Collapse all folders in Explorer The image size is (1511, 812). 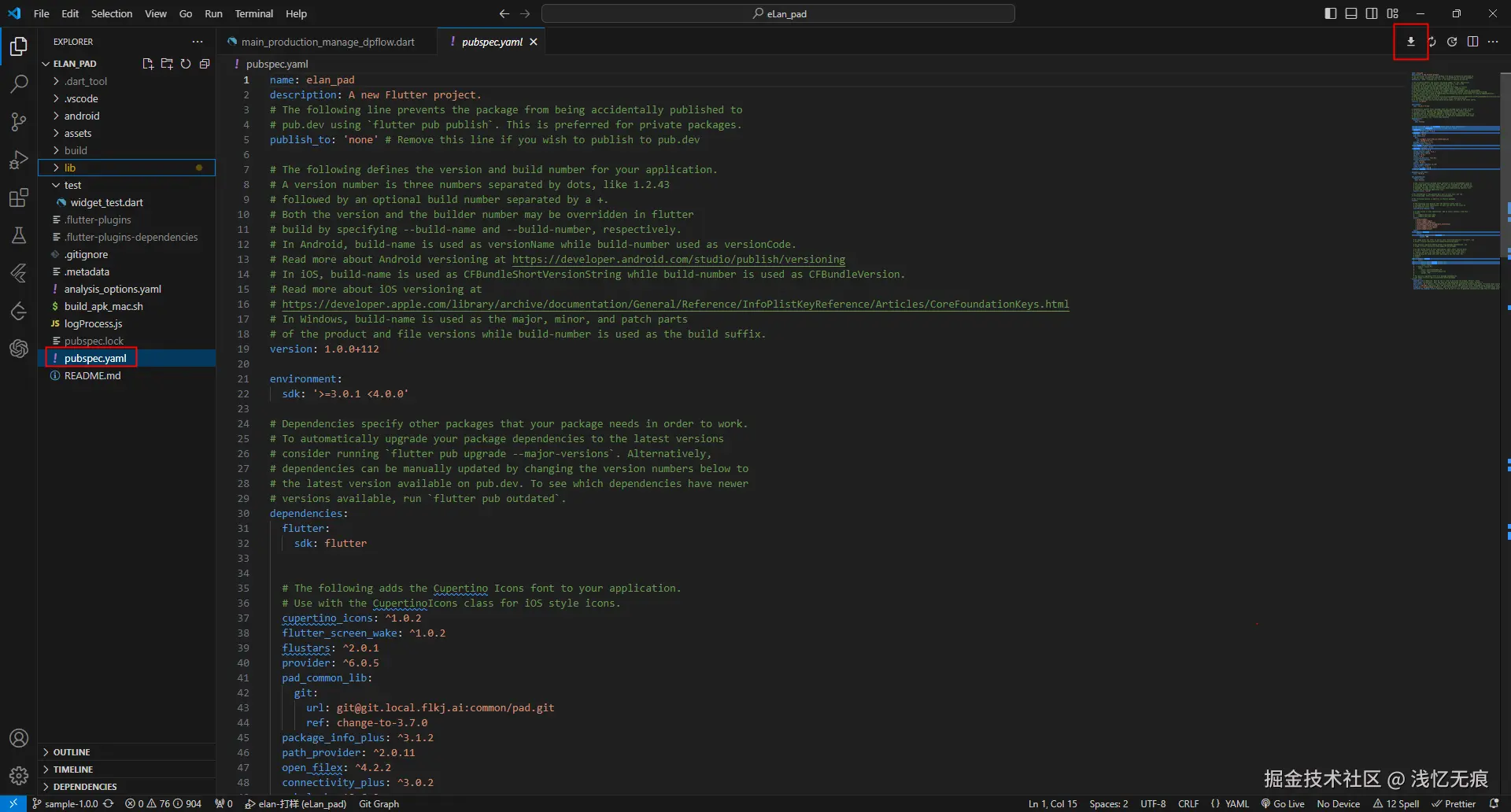(x=205, y=64)
